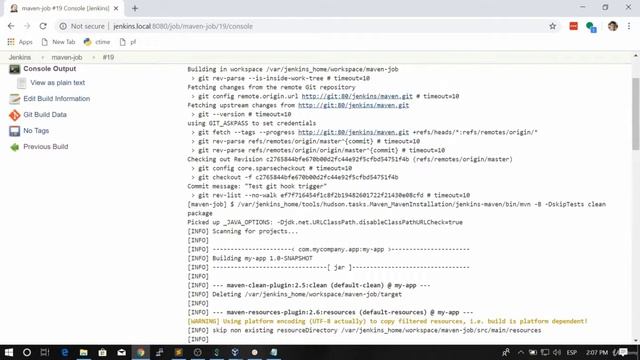Click maven.git URL in Fetching upstream line
The image size is (640, 360).
tap(353, 105)
